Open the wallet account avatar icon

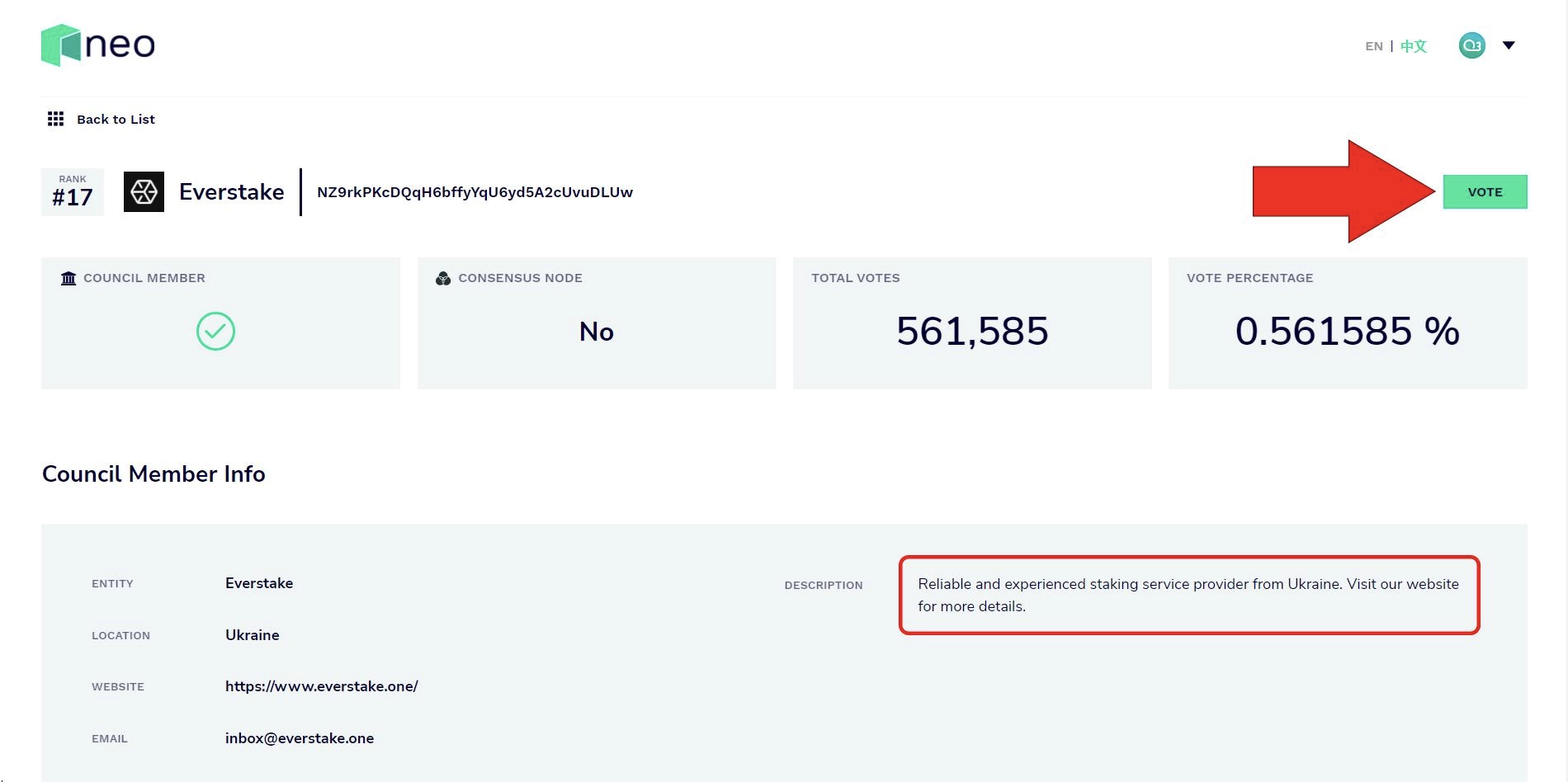(1471, 45)
